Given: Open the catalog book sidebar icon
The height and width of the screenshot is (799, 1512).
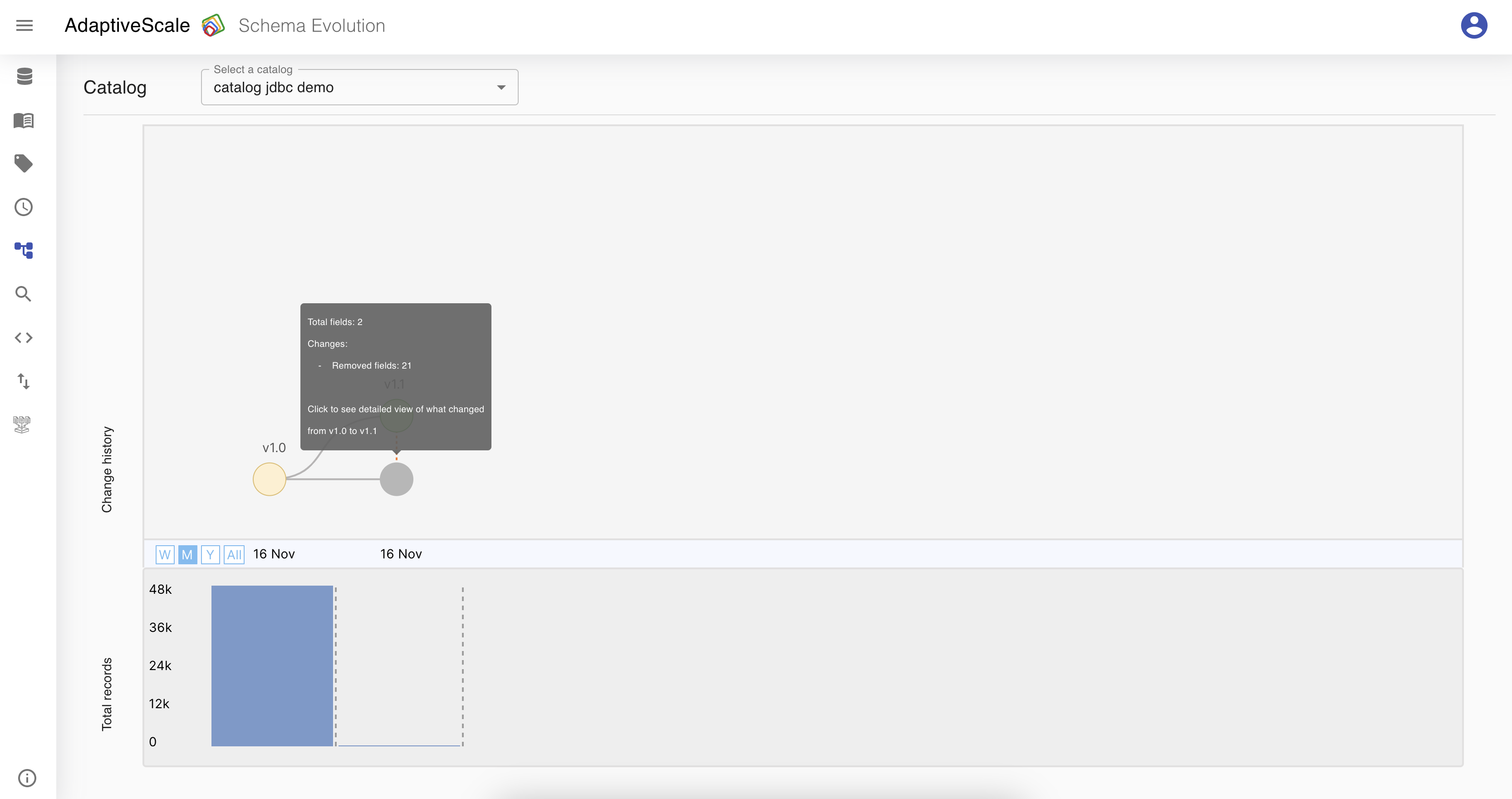Looking at the screenshot, I should pos(24,120).
